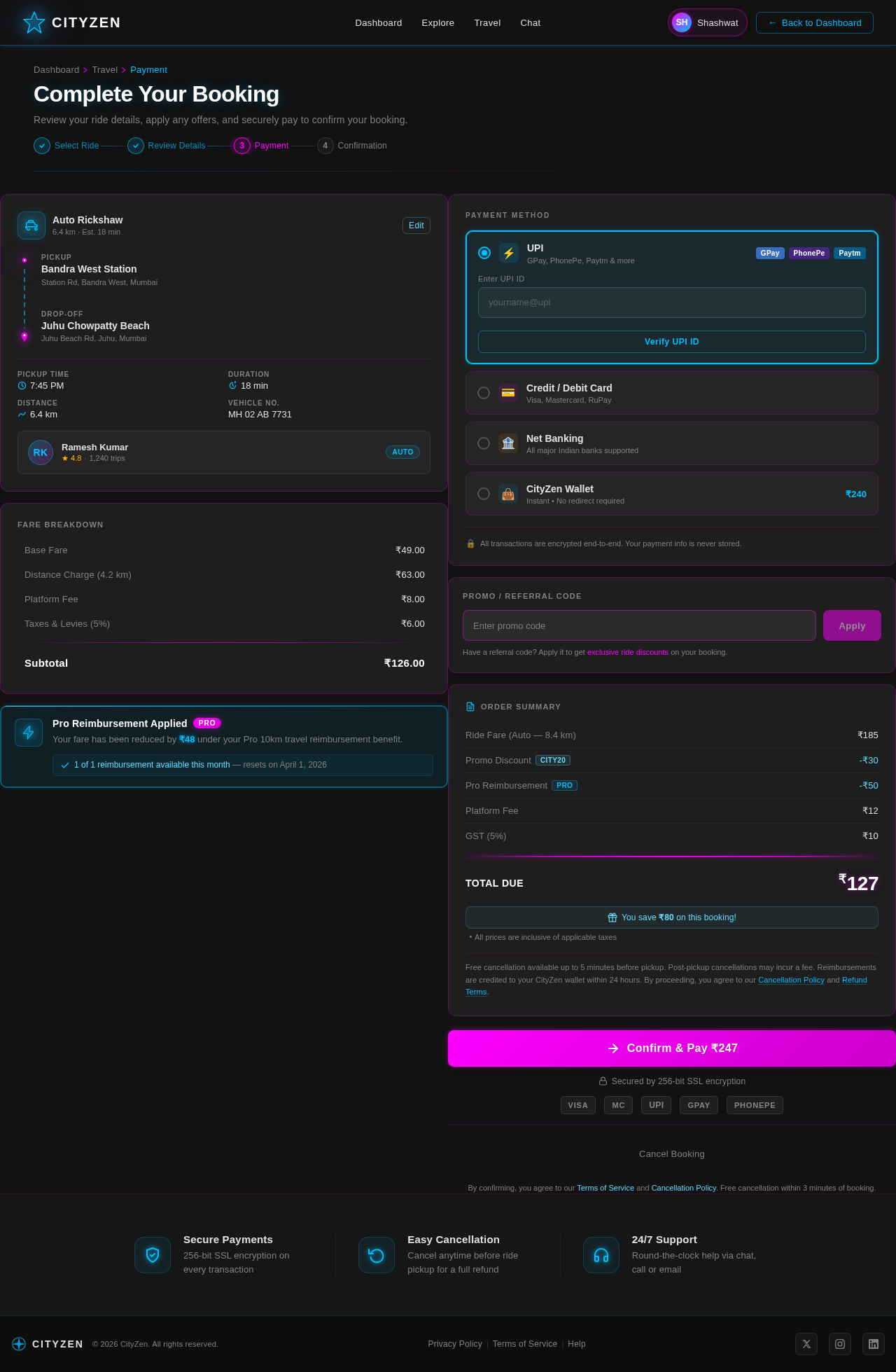
Task: Select the Net Banking radio button
Action: click(484, 443)
